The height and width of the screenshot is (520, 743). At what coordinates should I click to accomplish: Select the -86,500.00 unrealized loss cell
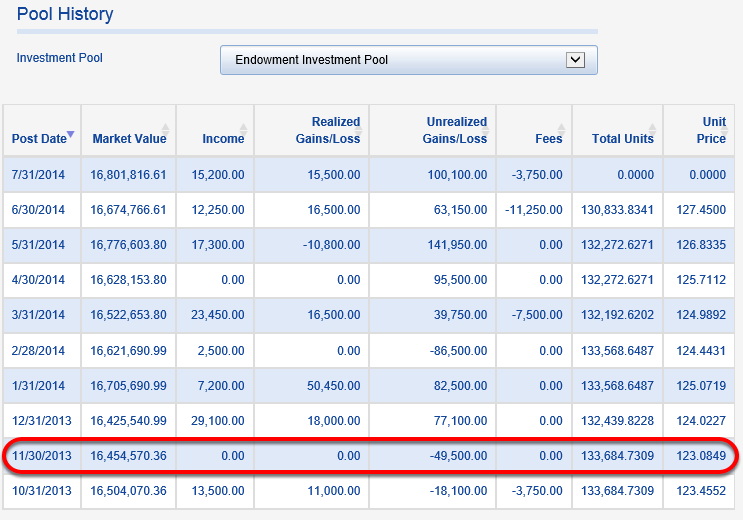click(458, 351)
